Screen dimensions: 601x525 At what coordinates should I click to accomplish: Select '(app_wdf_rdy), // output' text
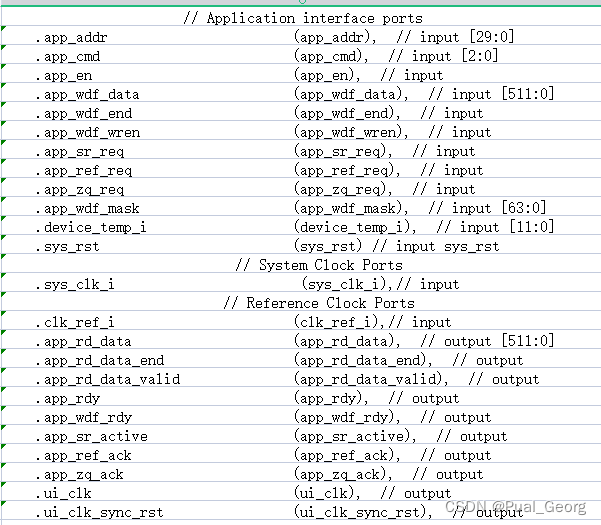[392, 417]
